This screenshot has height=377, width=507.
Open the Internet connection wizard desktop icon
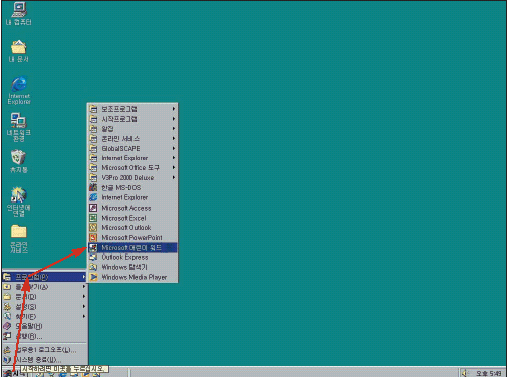click(19, 202)
